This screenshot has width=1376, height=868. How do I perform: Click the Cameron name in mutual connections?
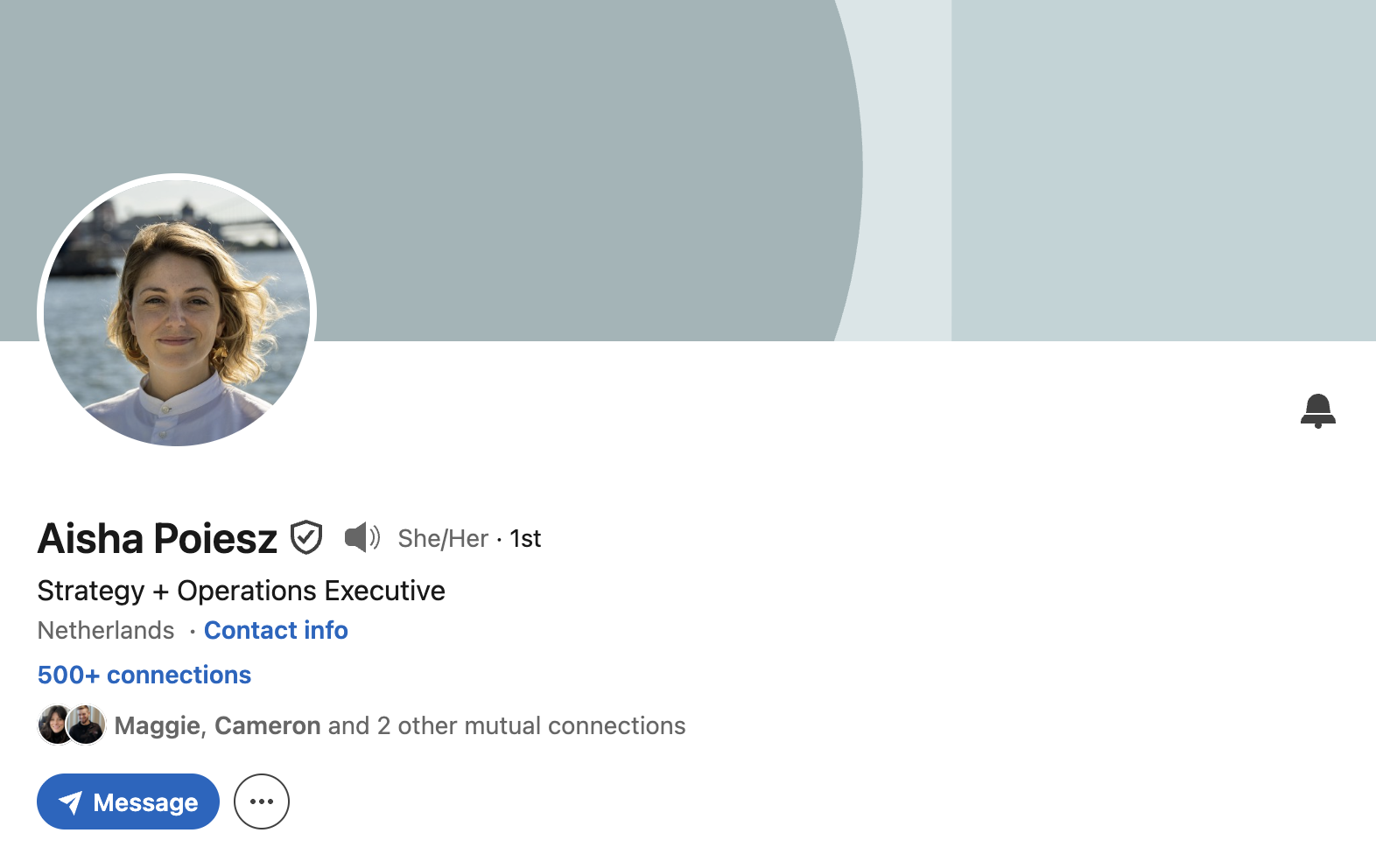(x=268, y=725)
